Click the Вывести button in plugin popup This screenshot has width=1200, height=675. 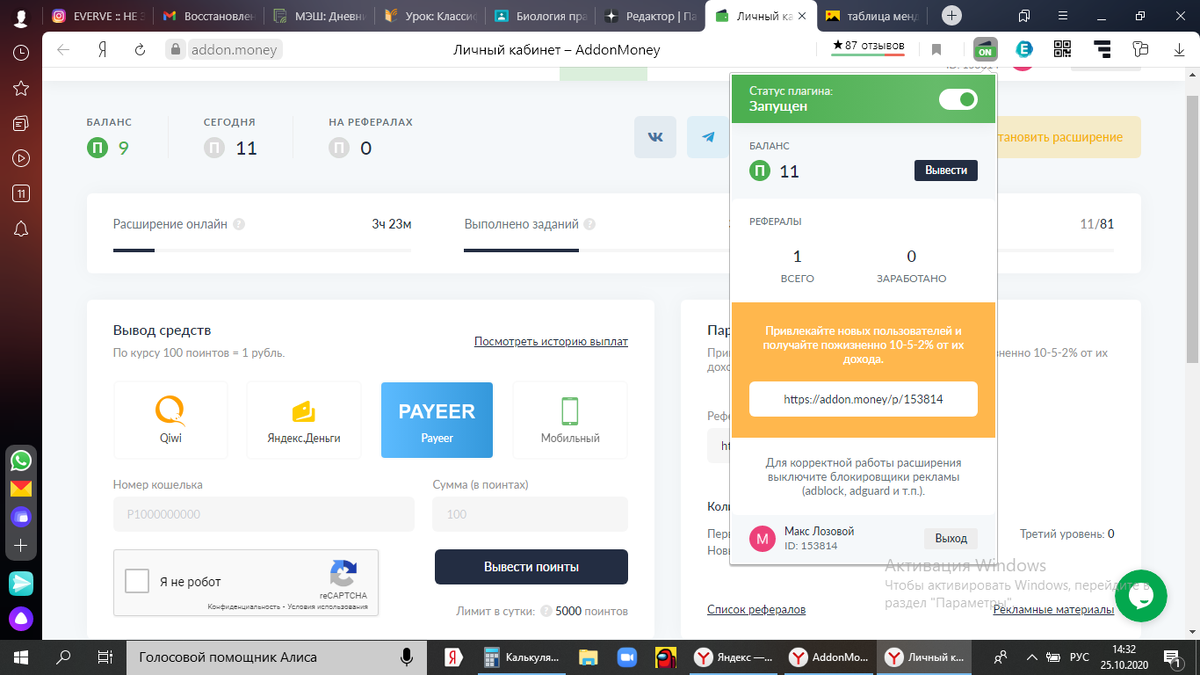click(x=946, y=171)
